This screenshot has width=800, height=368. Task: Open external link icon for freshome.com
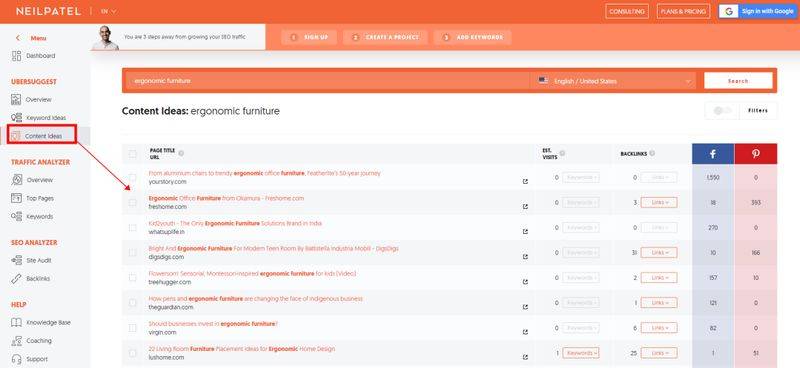525,207
